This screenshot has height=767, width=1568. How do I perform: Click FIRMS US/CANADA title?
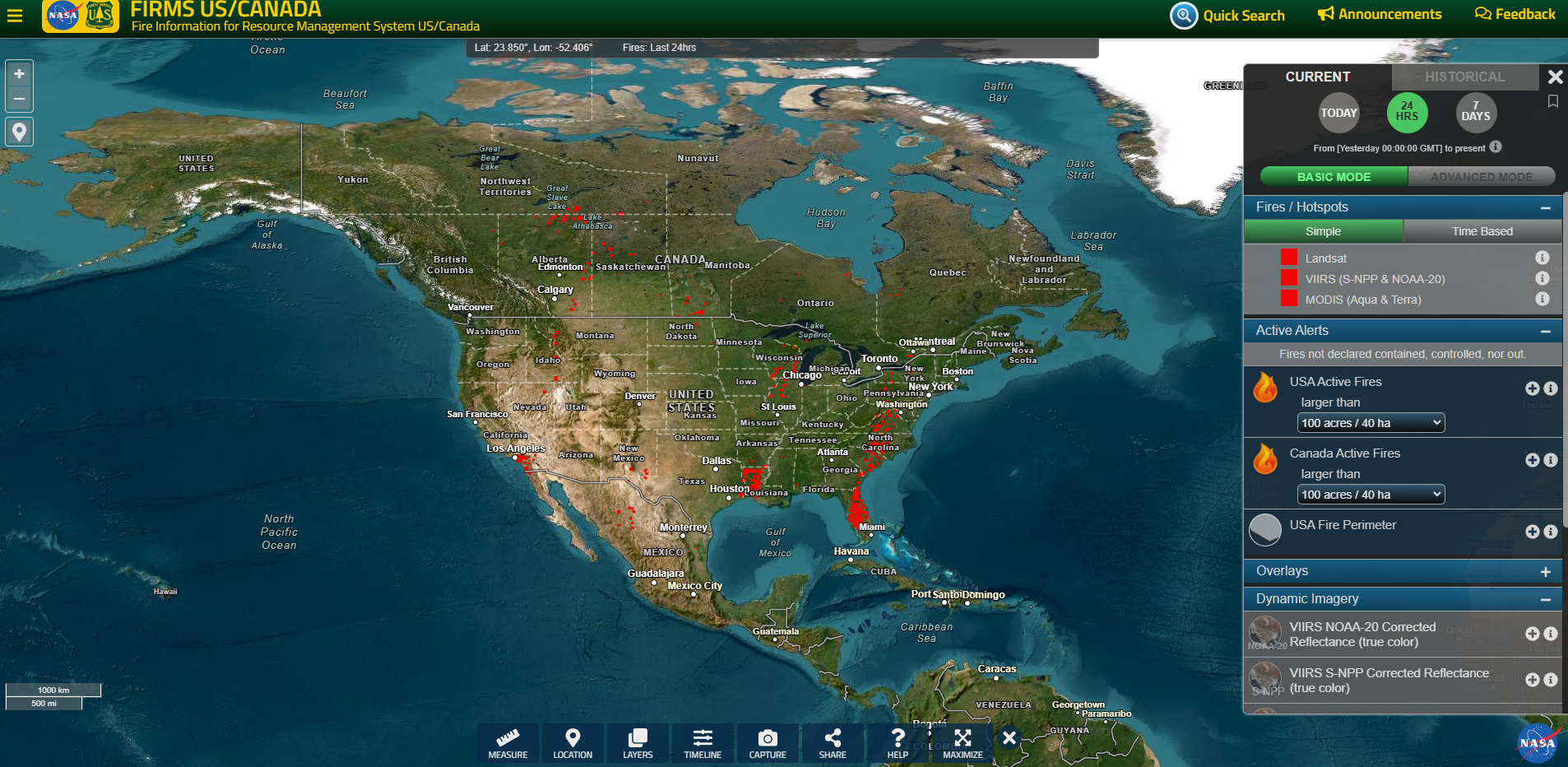pos(225,10)
